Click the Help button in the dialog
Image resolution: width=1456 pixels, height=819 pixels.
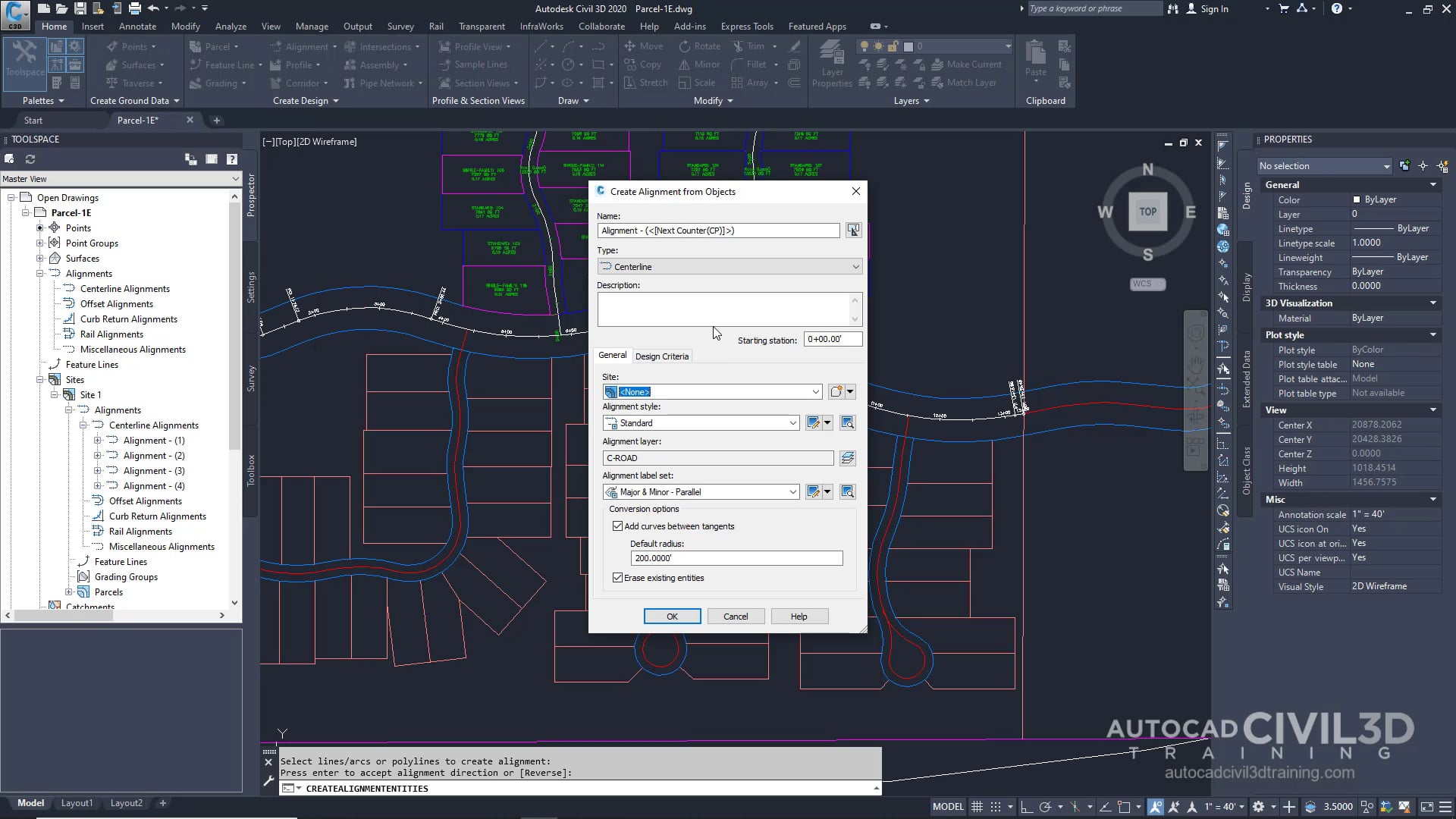click(799, 616)
